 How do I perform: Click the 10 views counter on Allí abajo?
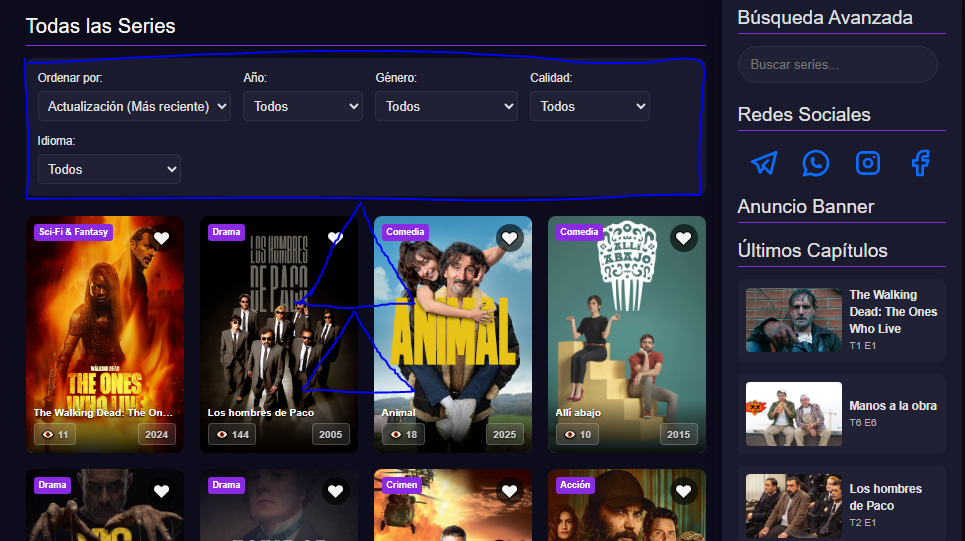click(x=577, y=435)
